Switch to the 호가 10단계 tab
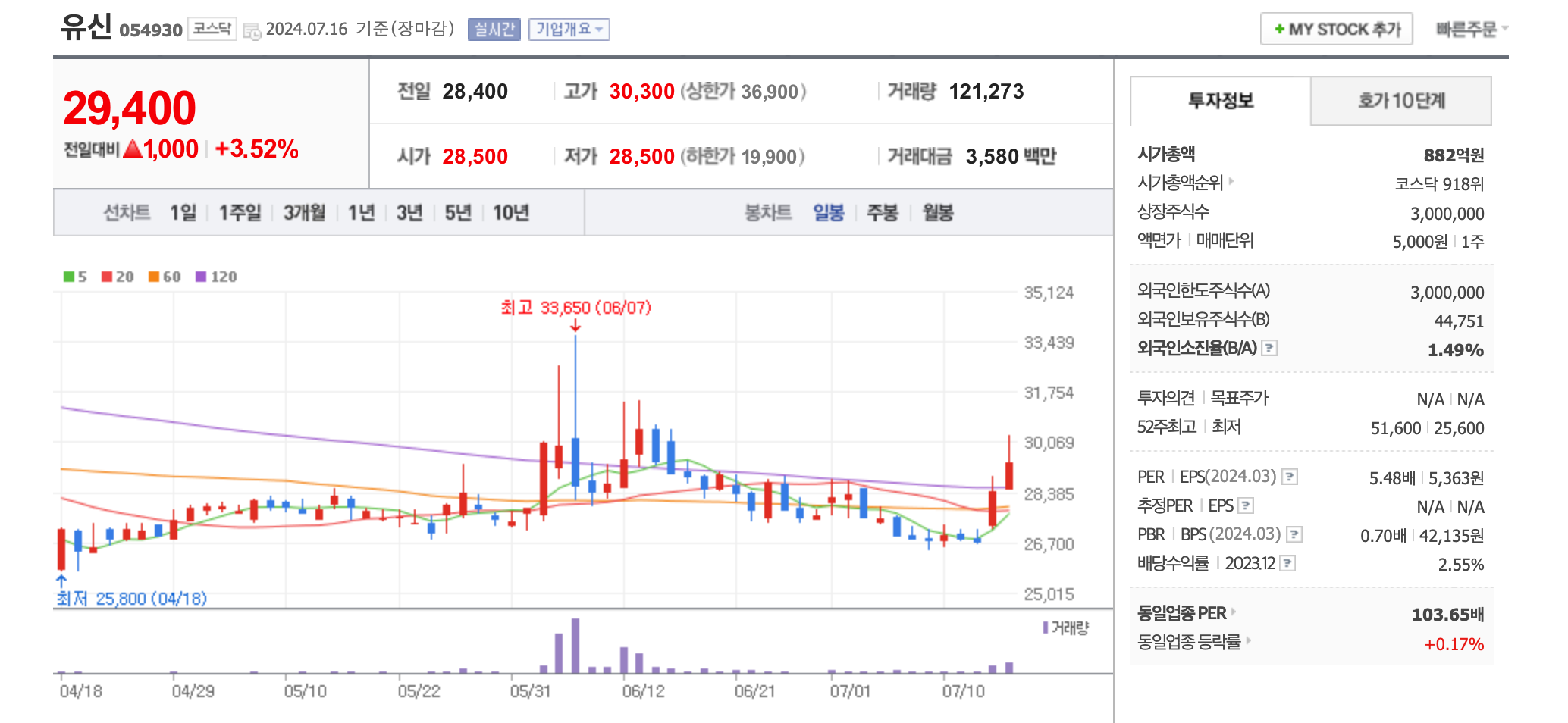This screenshot has width=1568, height=723. [x=1399, y=101]
